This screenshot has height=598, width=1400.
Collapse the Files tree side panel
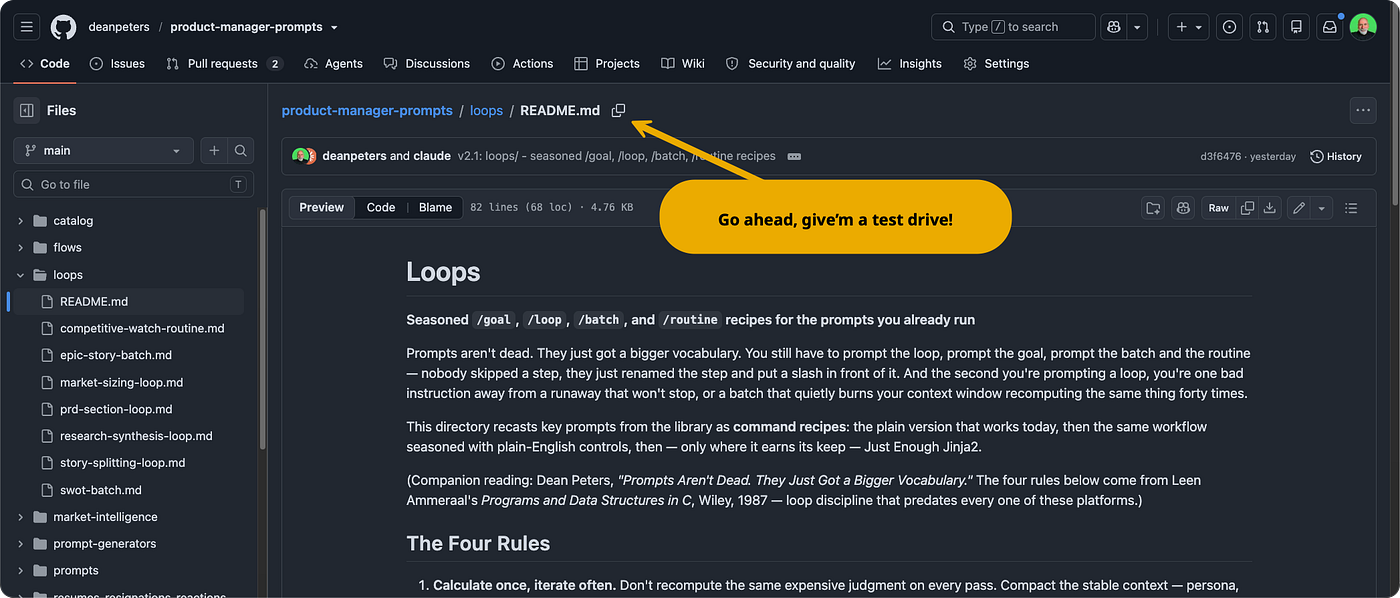(x=27, y=111)
